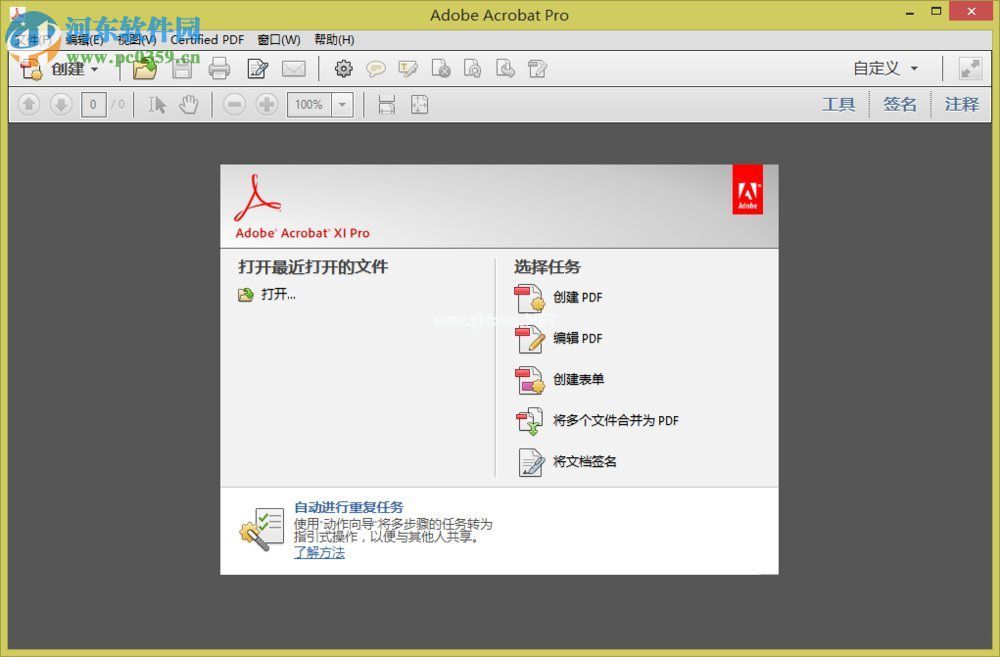1000x657 pixels.
Task: Select the hand pan tool
Action: [189, 104]
